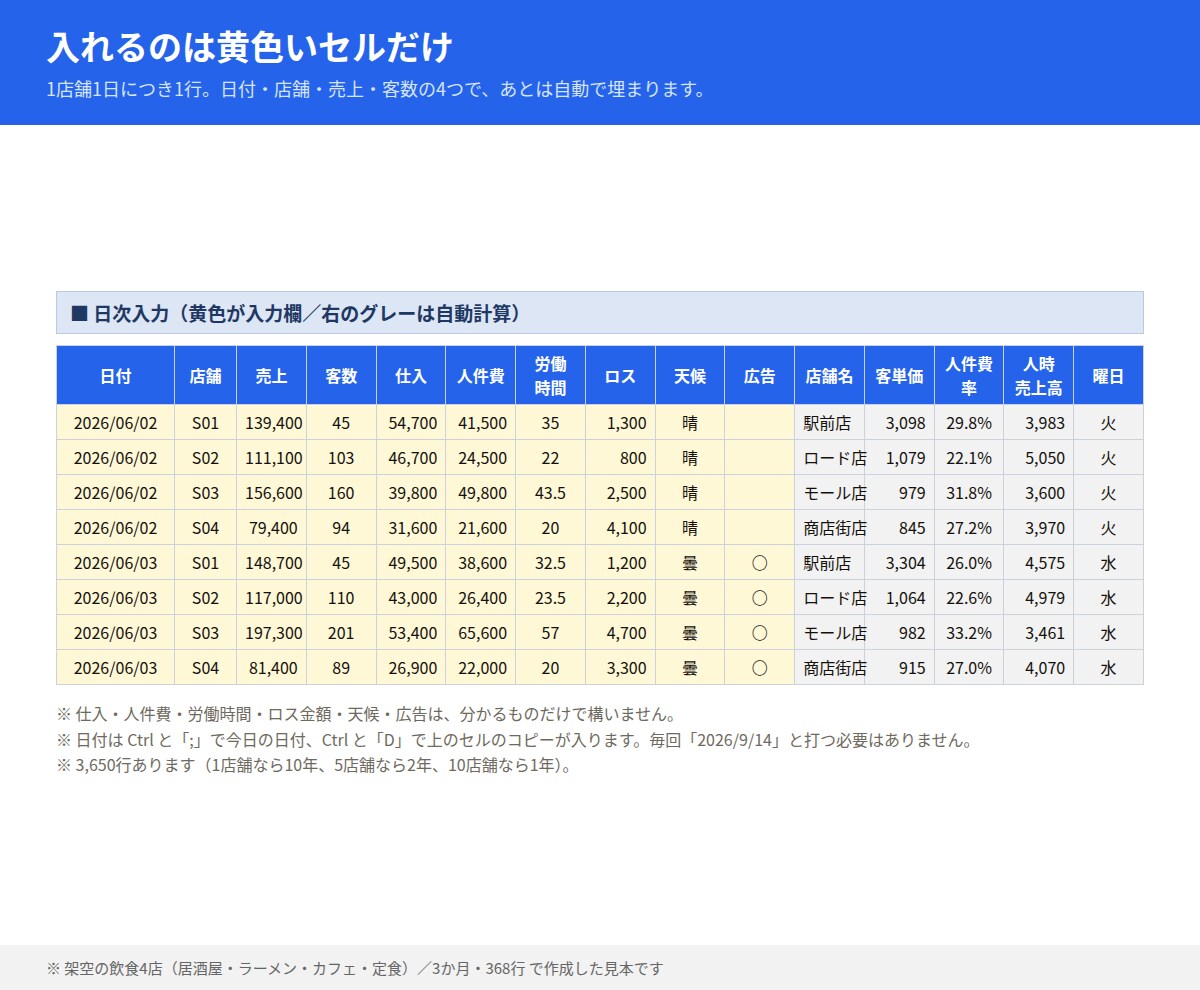Click the 客単価 column header
The height and width of the screenshot is (990, 1200).
899,376
